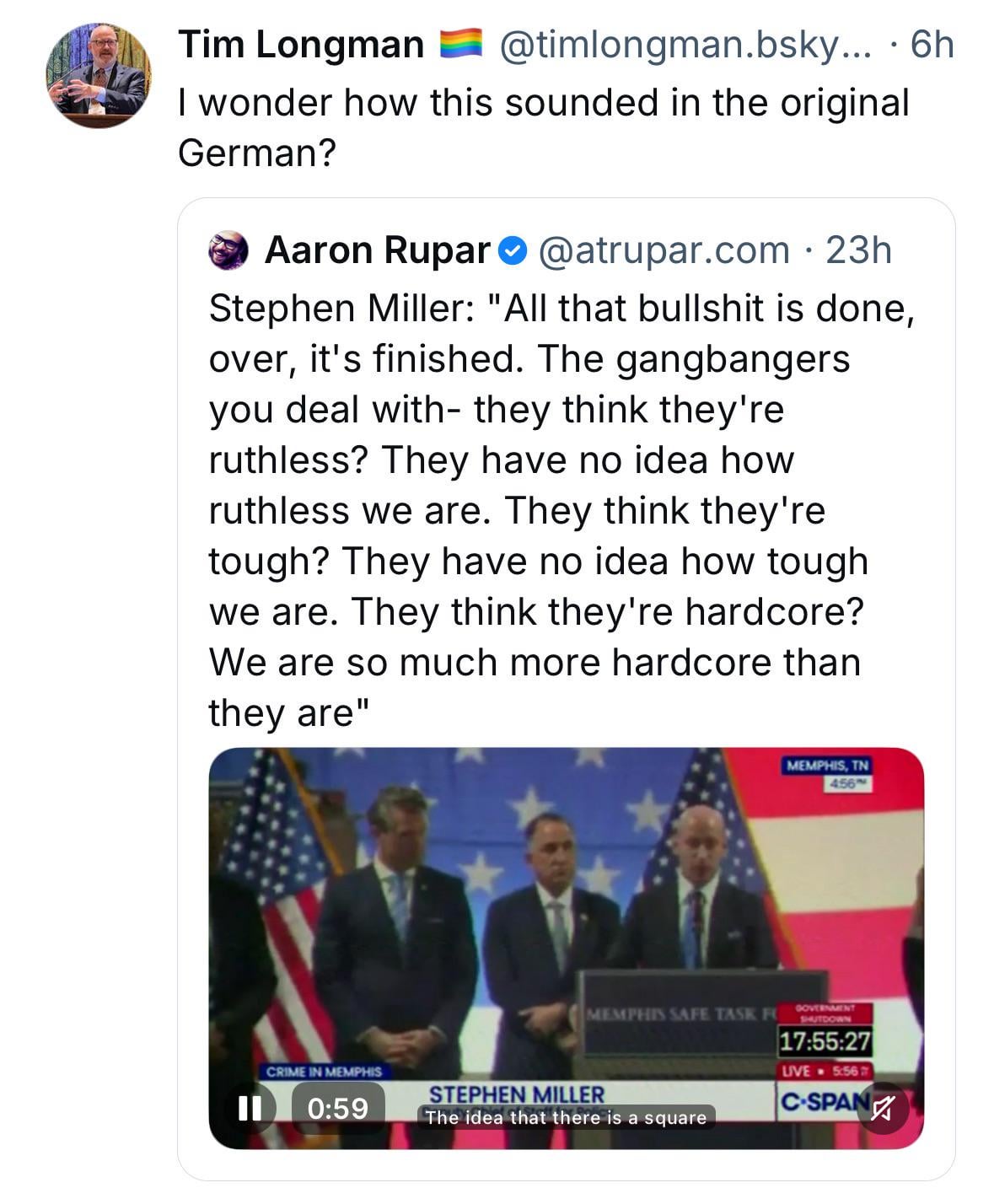The width and height of the screenshot is (994, 1204).
Task: Click Aaron Rupar's verified badge
Action: click(513, 250)
